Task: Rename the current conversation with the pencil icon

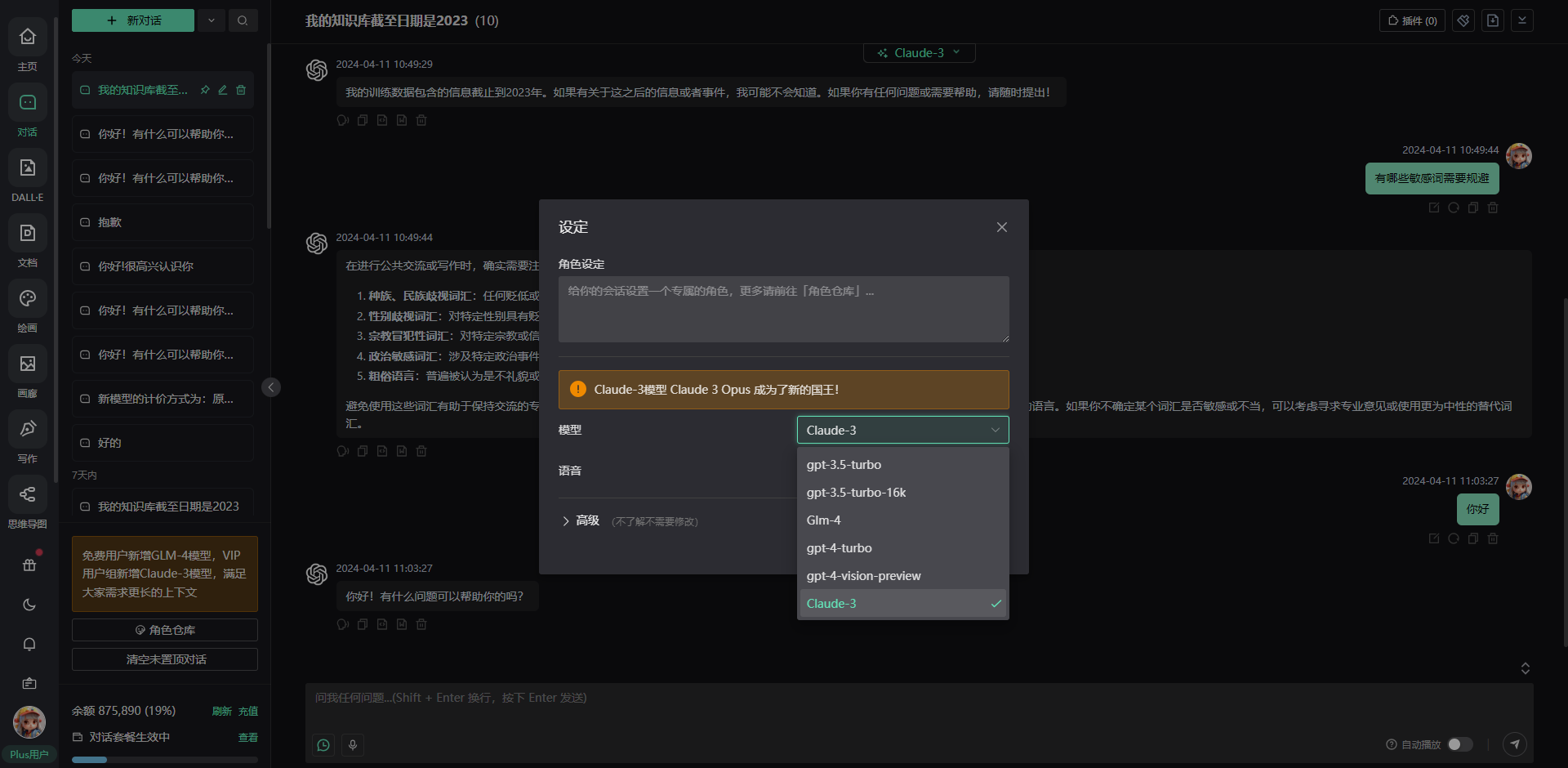Action: pyautogui.click(x=223, y=90)
